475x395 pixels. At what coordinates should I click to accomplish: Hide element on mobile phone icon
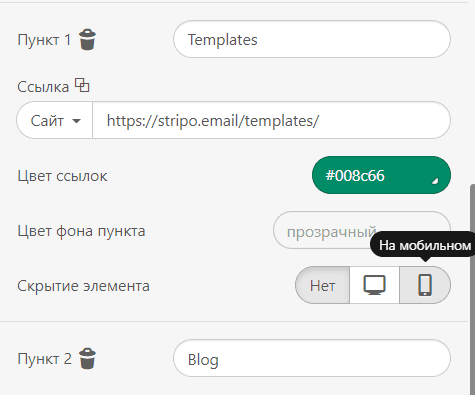425,285
